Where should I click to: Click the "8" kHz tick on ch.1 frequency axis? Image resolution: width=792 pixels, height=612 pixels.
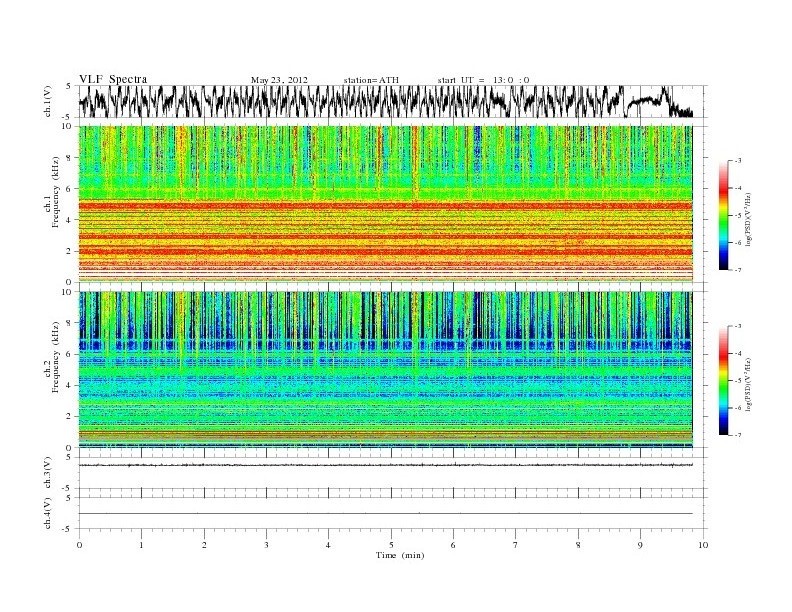(x=69, y=158)
